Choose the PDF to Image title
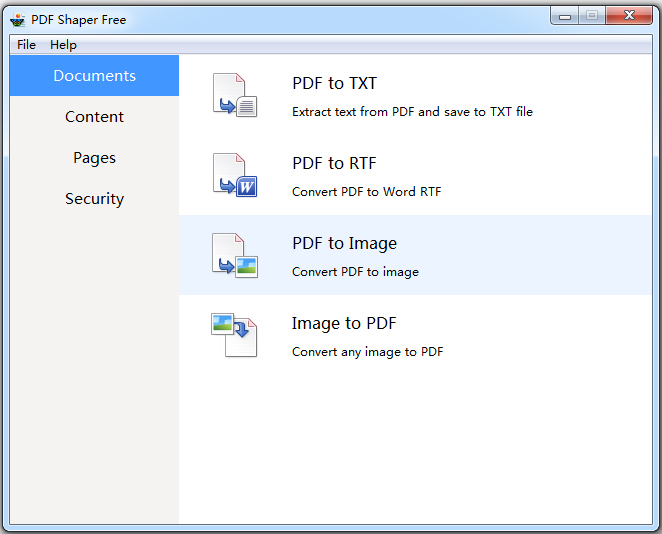This screenshot has width=662, height=534. coord(345,244)
